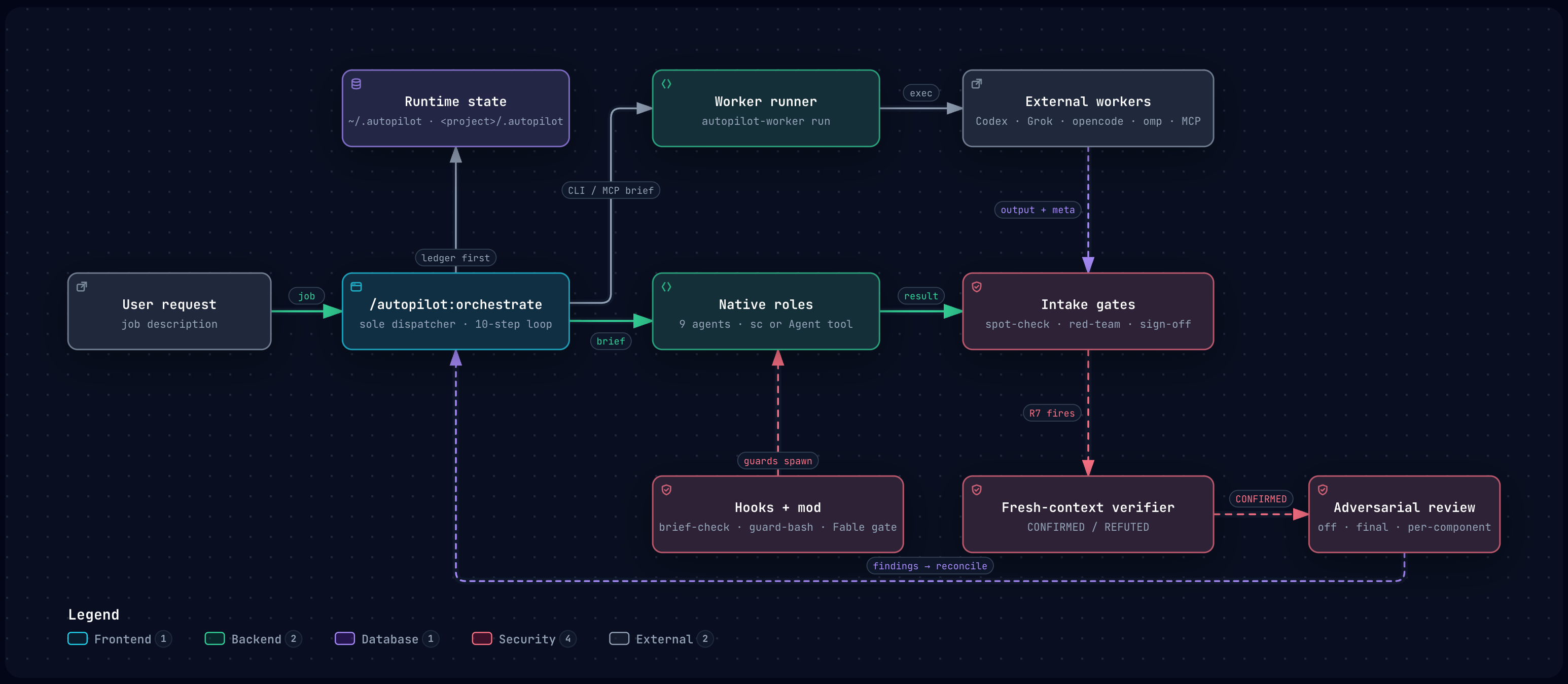The height and width of the screenshot is (684, 1568).
Task: Select the 'exec' edge label
Action: tap(920, 93)
